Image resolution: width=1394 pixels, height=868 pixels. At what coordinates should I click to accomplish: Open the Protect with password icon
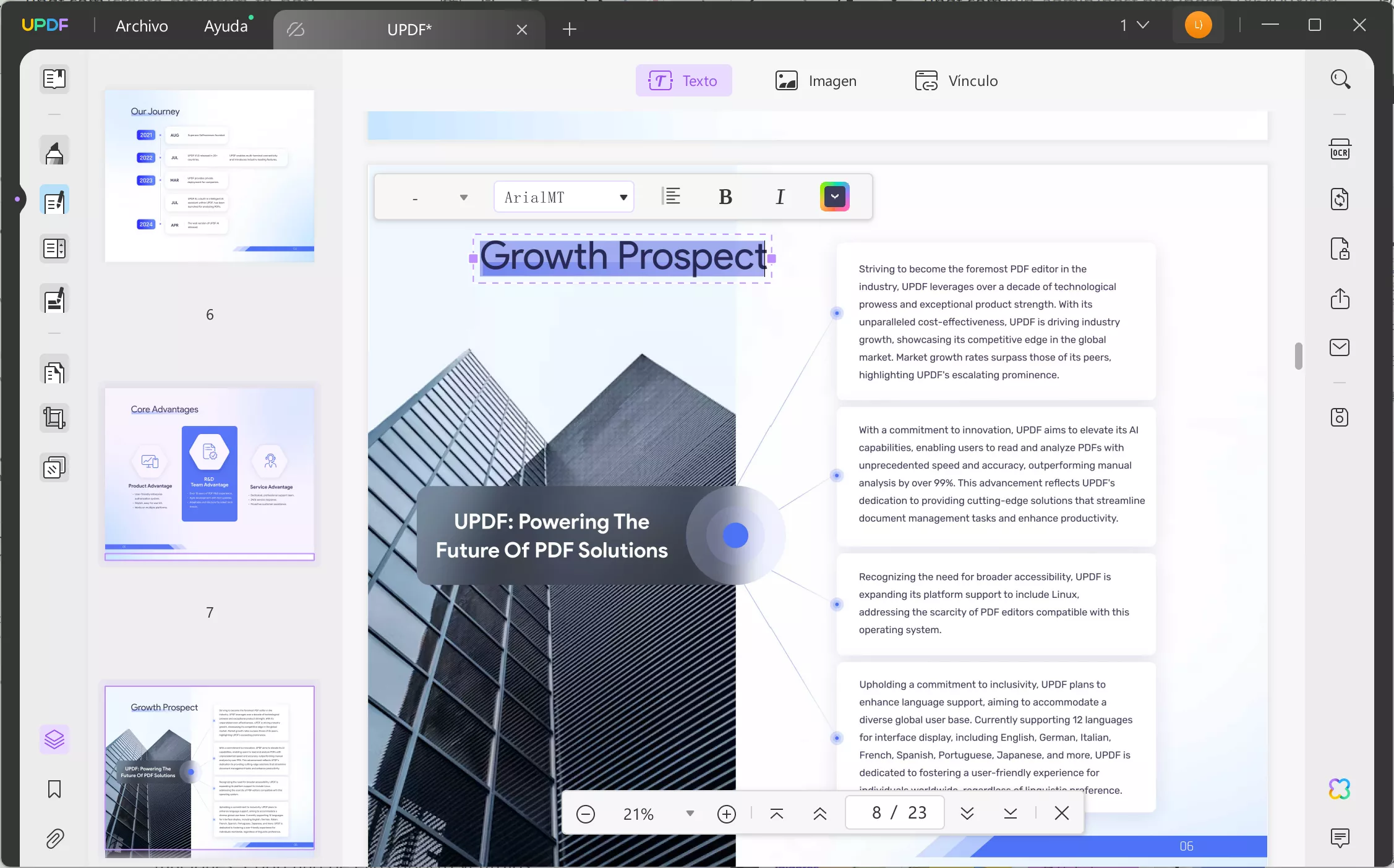point(1340,249)
